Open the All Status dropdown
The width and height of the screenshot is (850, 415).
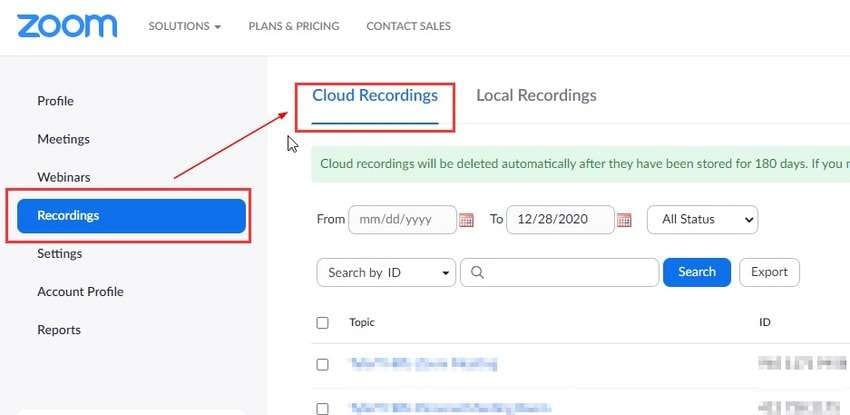point(703,219)
